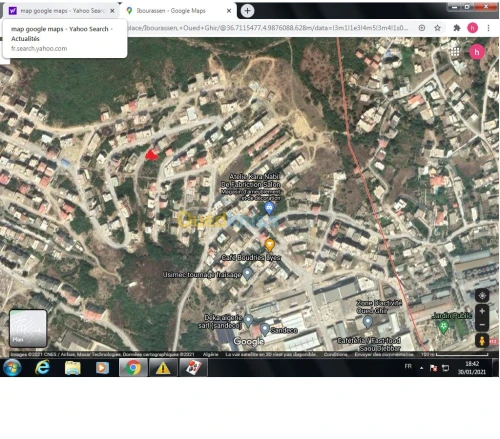Click the Street View pegman
The width and height of the screenshot is (500, 439).
(482, 340)
